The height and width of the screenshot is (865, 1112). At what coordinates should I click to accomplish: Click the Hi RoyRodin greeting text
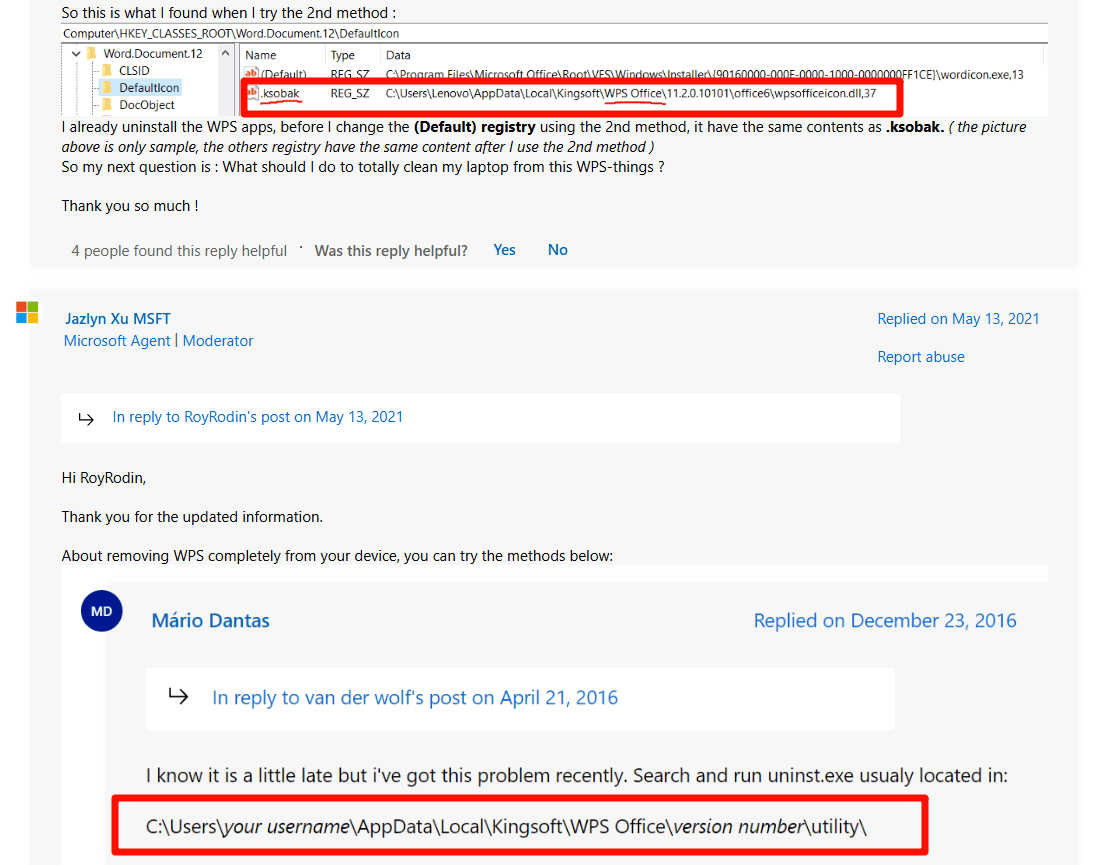104,478
